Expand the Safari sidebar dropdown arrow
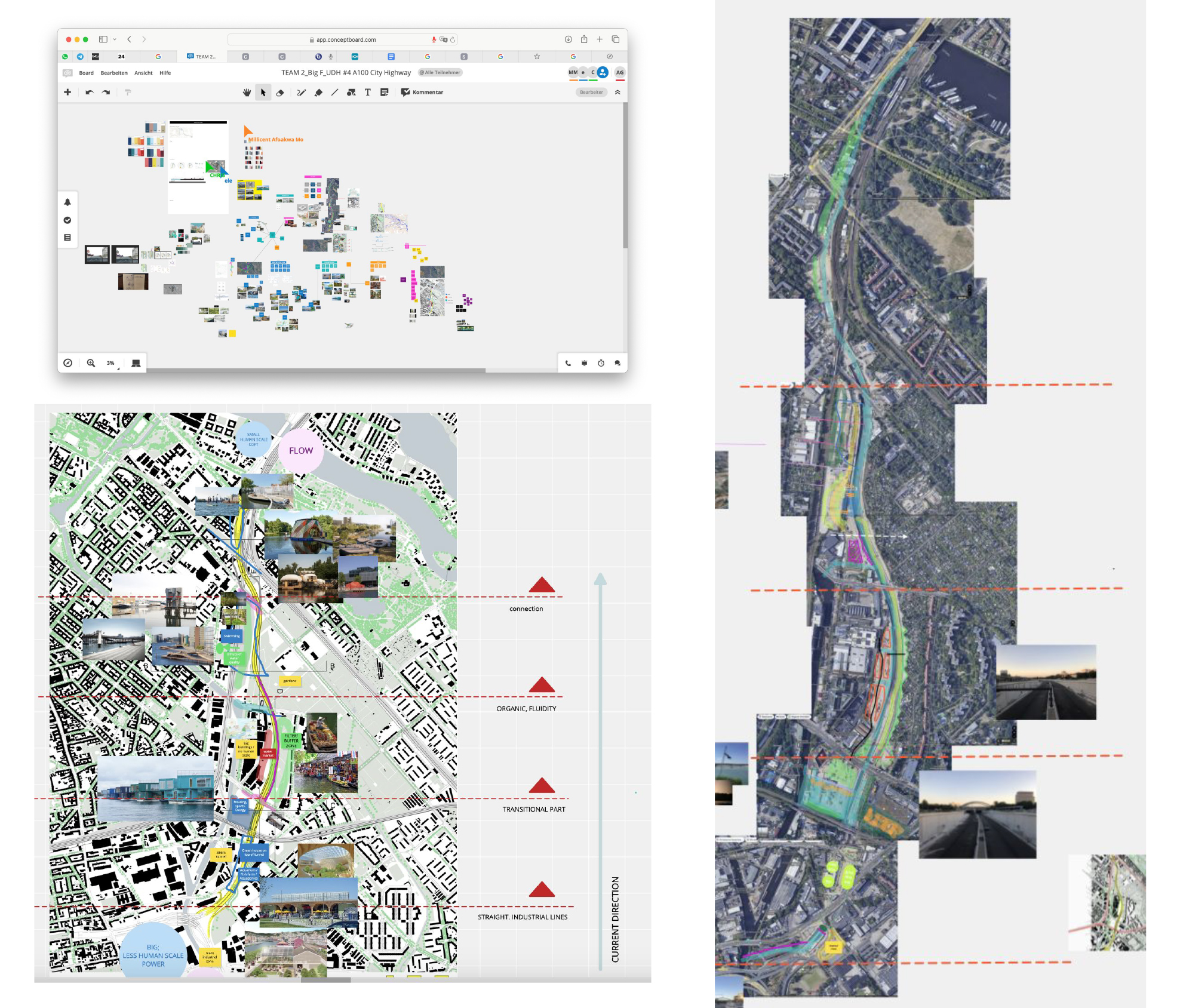 pyautogui.click(x=115, y=39)
